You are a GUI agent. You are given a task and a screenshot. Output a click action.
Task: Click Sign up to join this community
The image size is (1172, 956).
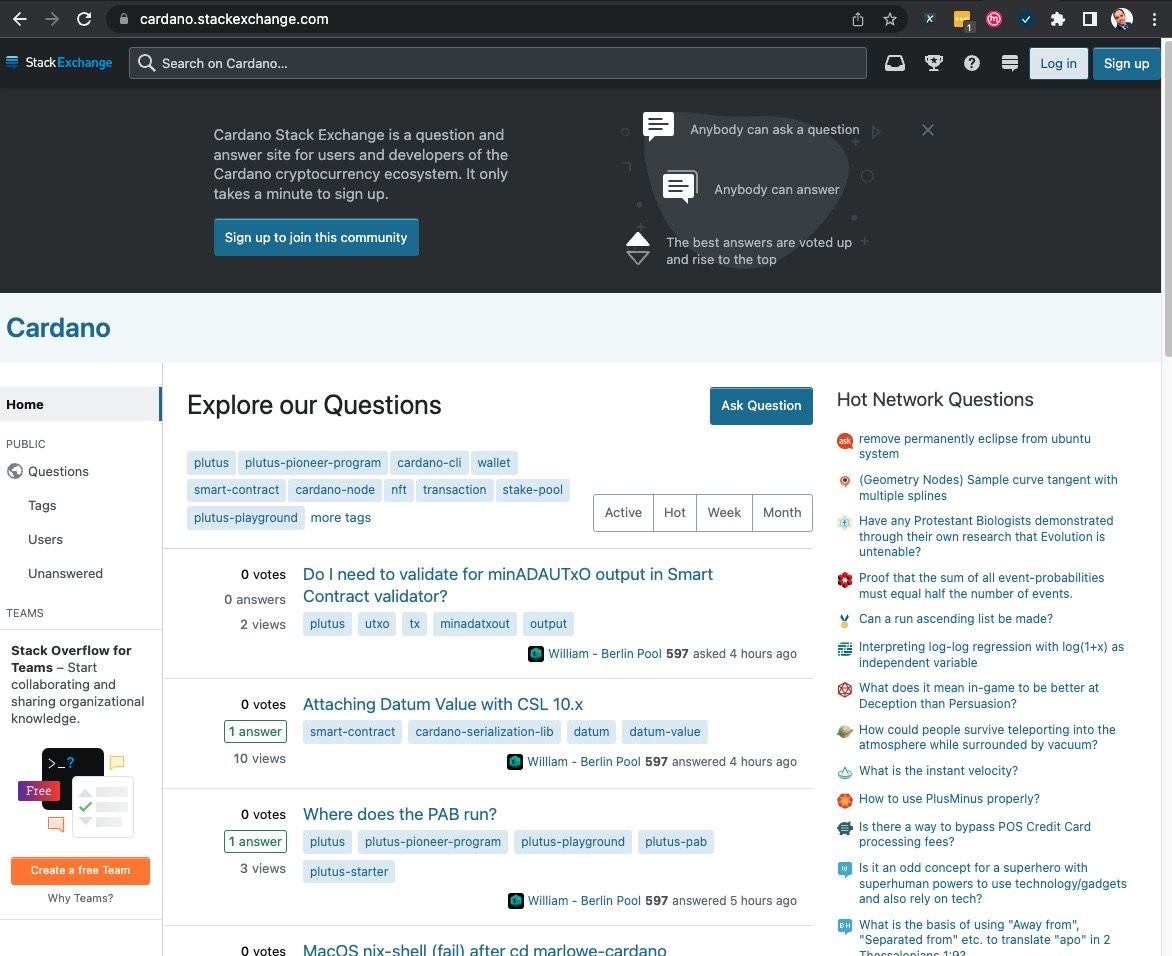click(316, 237)
